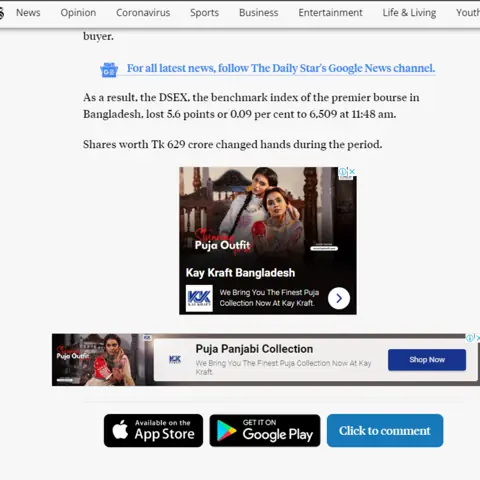The width and height of the screenshot is (480, 480).
Task: Get the app on Google Play
Action: click(x=265, y=430)
